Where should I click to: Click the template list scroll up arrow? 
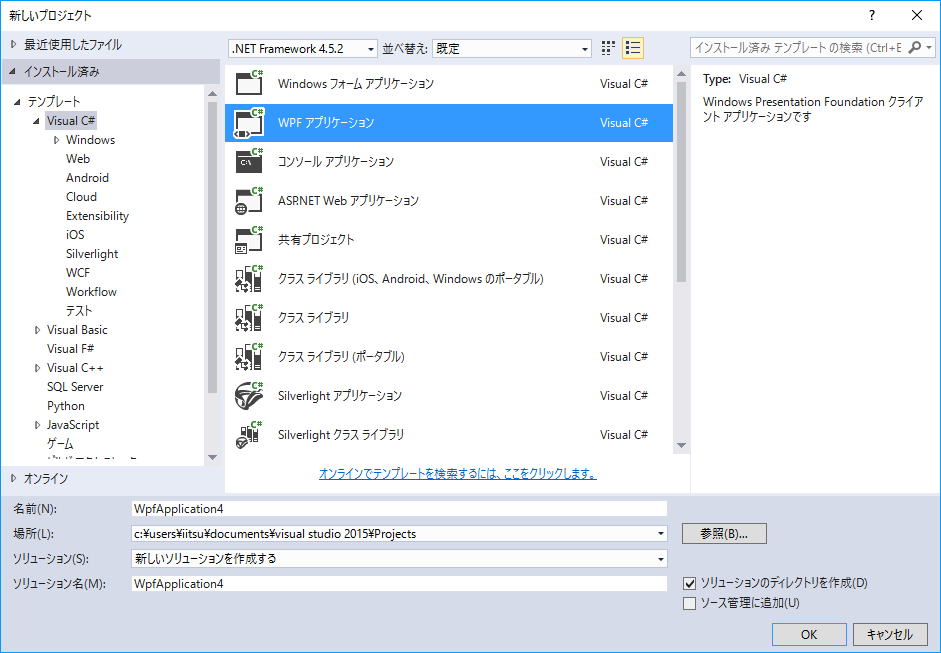point(681,73)
